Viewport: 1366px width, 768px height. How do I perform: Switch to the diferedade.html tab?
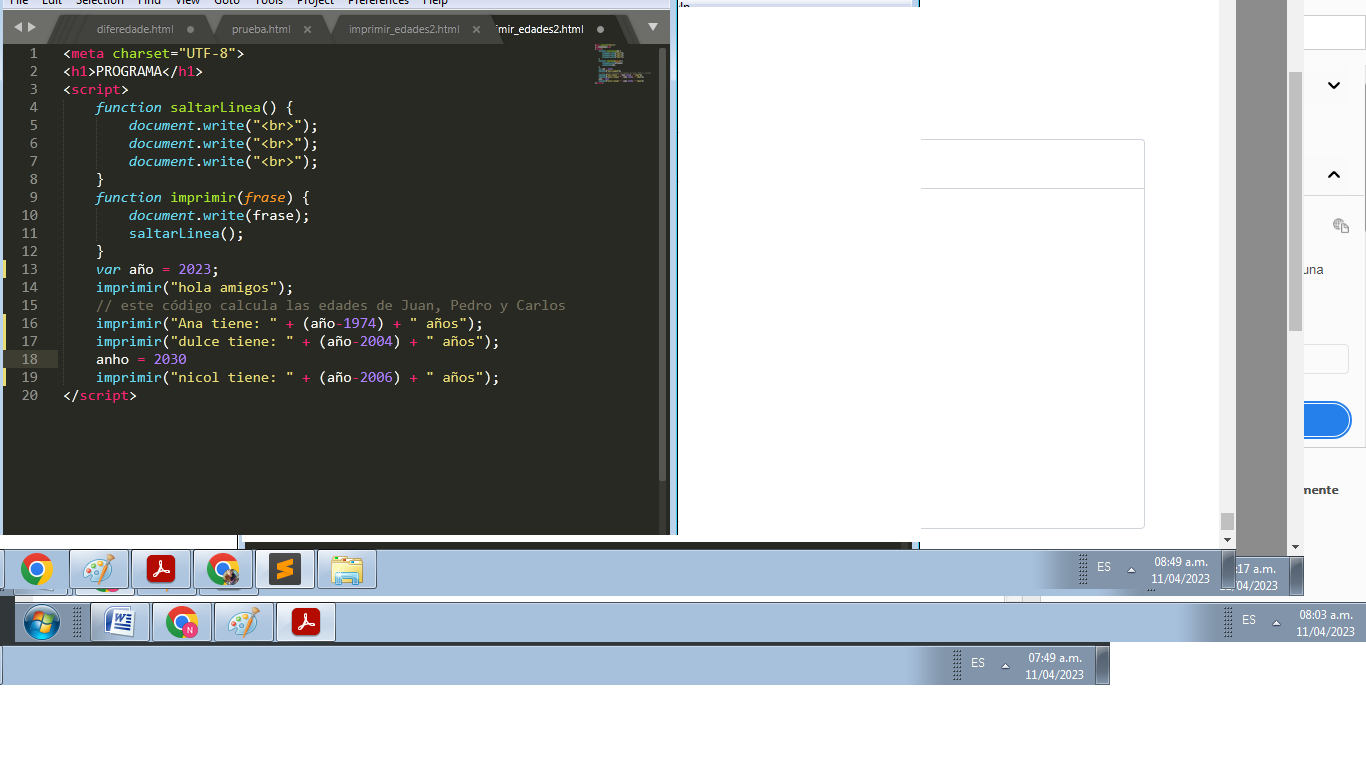point(135,29)
